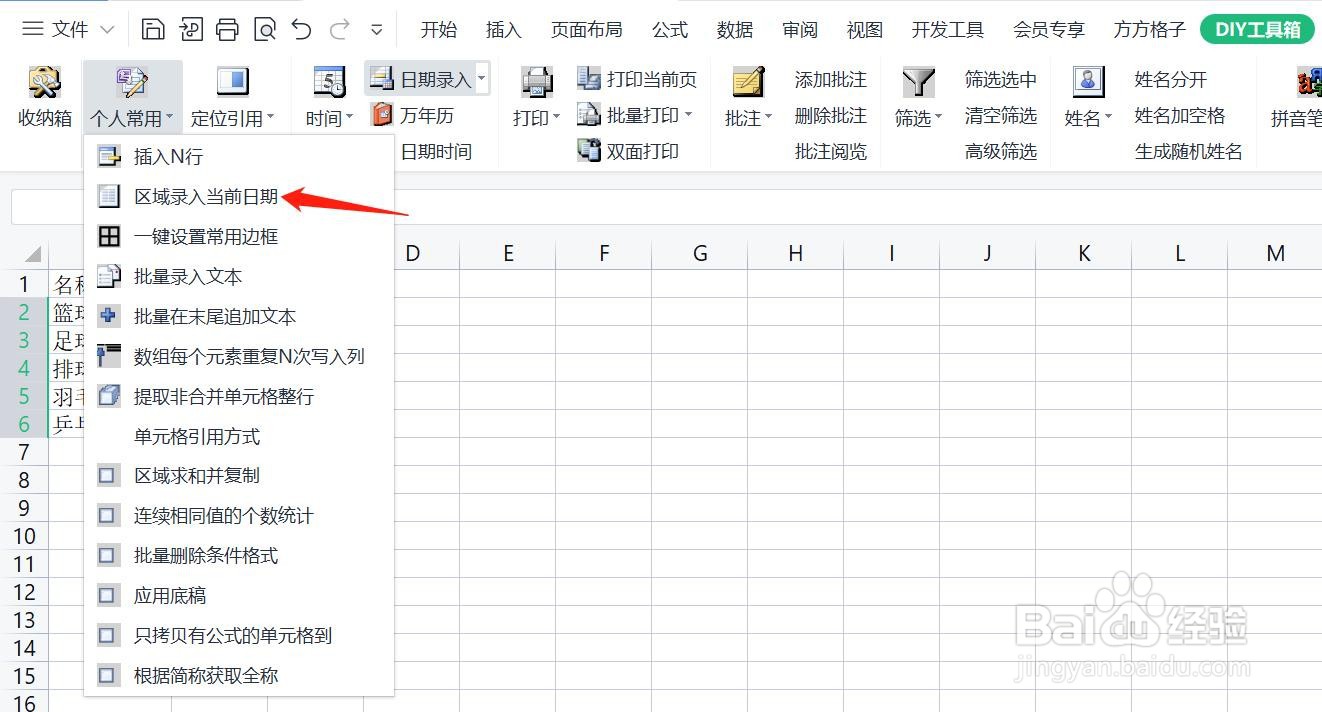Open the 日期录入 dropdown arrow
The height and width of the screenshot is (712, 1322).
481,78
